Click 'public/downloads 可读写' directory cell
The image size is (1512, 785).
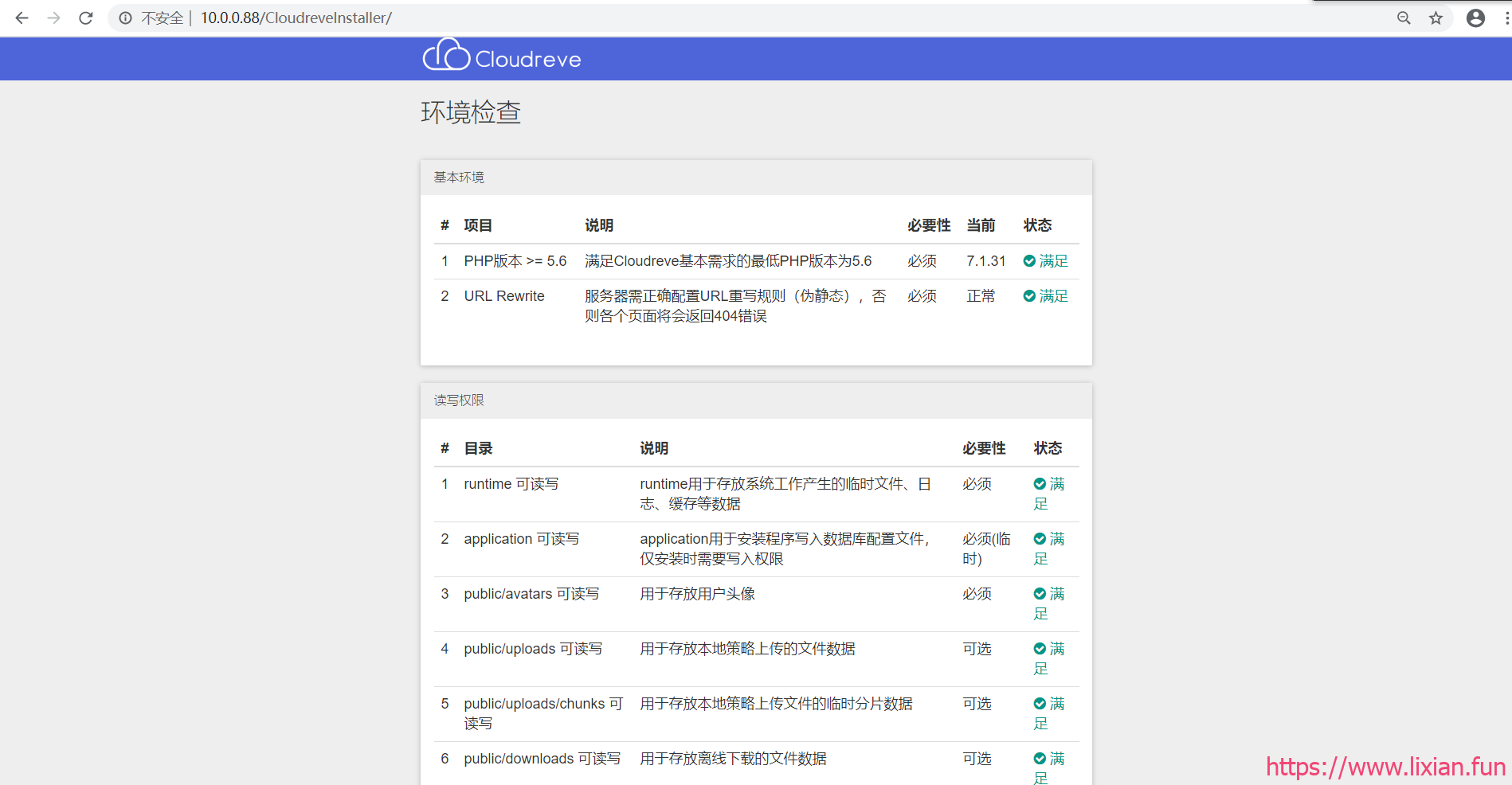pos(543,759)
